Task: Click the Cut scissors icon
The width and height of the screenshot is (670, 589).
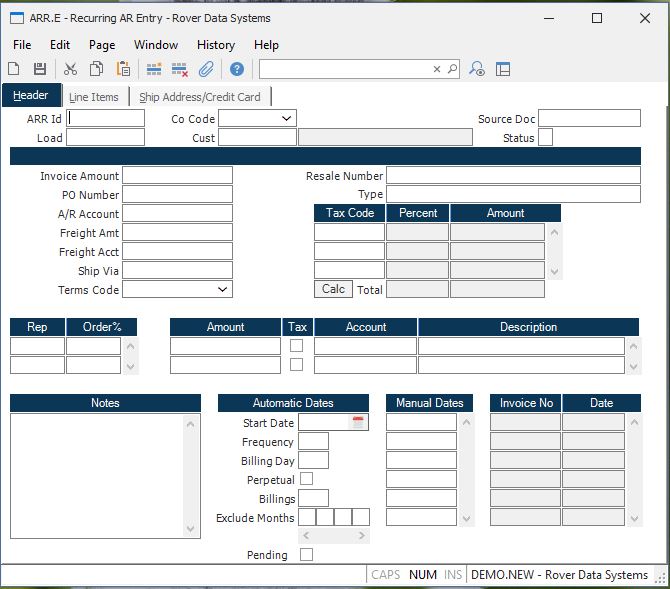Action: point(71,69)
